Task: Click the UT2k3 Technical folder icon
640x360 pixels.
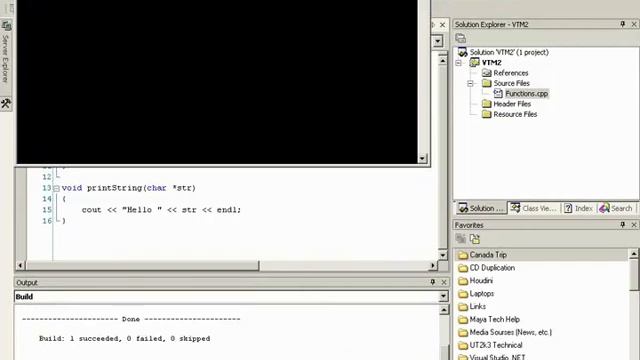Action: pos(462,345)
